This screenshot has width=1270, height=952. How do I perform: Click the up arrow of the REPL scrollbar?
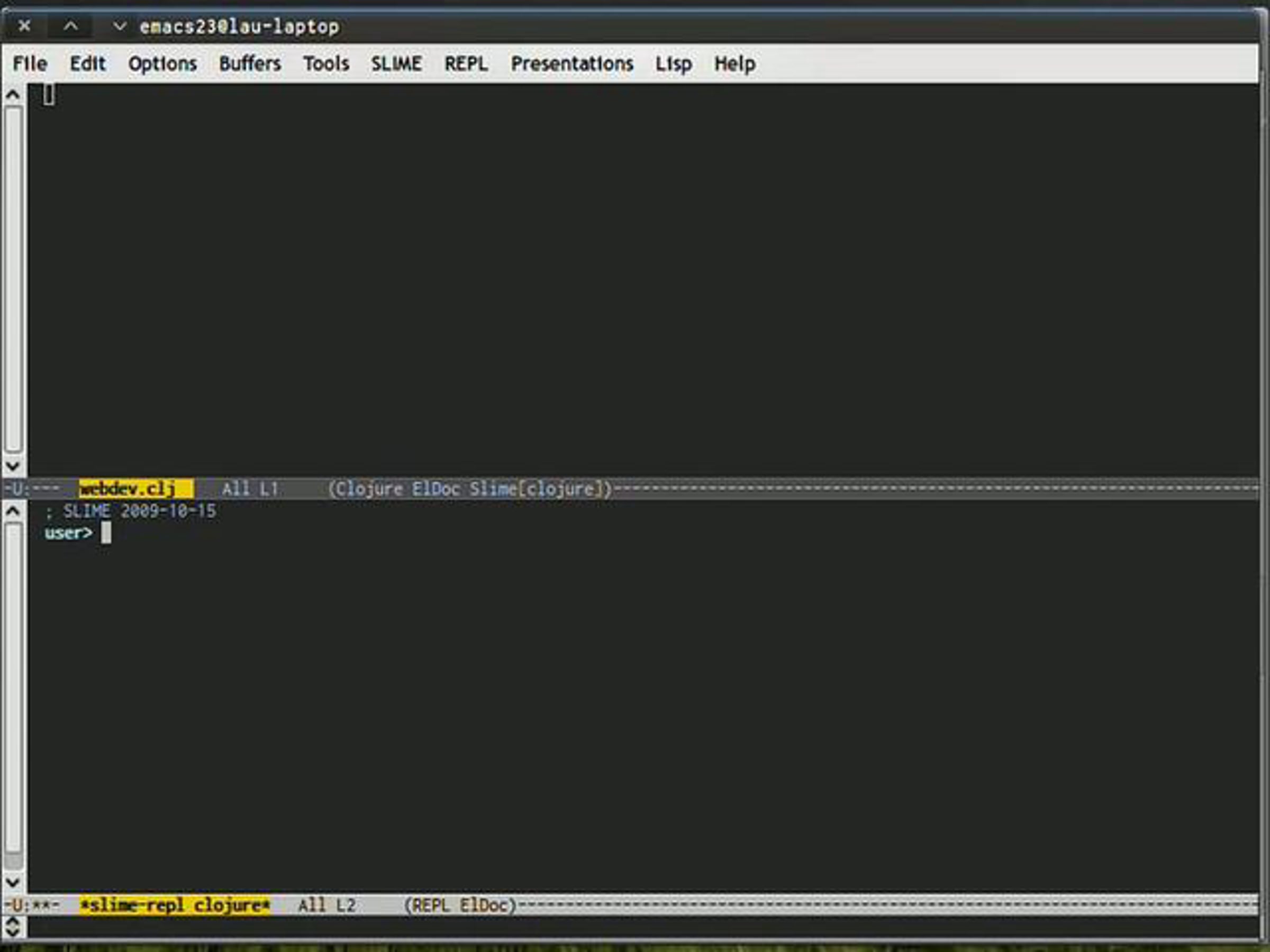point(13,511)
